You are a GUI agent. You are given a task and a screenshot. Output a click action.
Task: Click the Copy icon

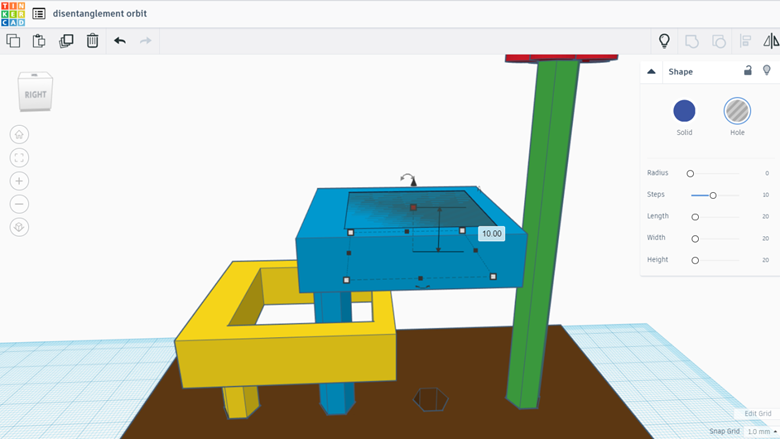tap(13, 41)
